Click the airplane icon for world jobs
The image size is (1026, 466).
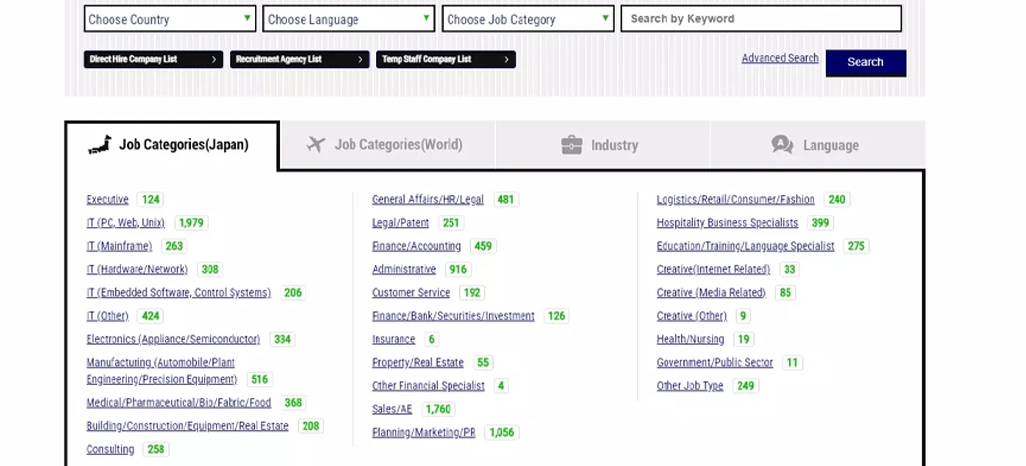(x=317, y=145)
